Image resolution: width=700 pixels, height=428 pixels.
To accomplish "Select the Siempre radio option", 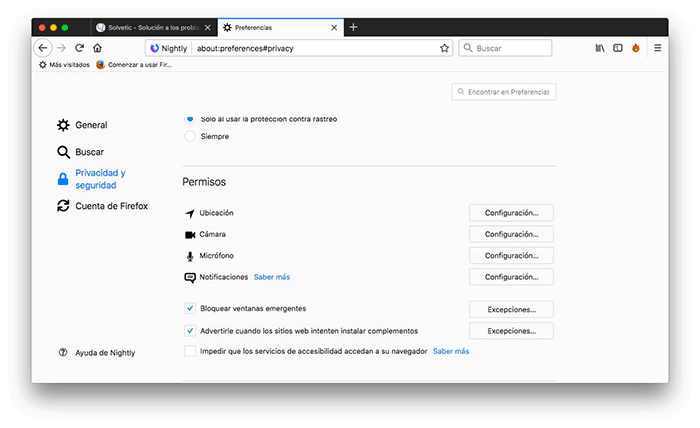I will [190, 136].
